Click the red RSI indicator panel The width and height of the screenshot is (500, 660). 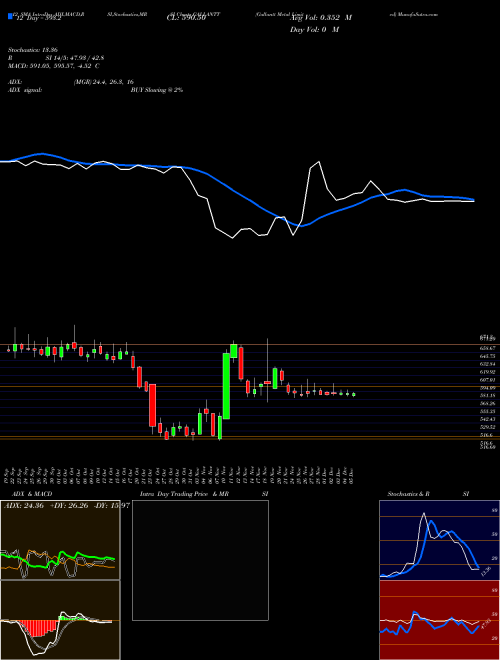pos(439,620)
